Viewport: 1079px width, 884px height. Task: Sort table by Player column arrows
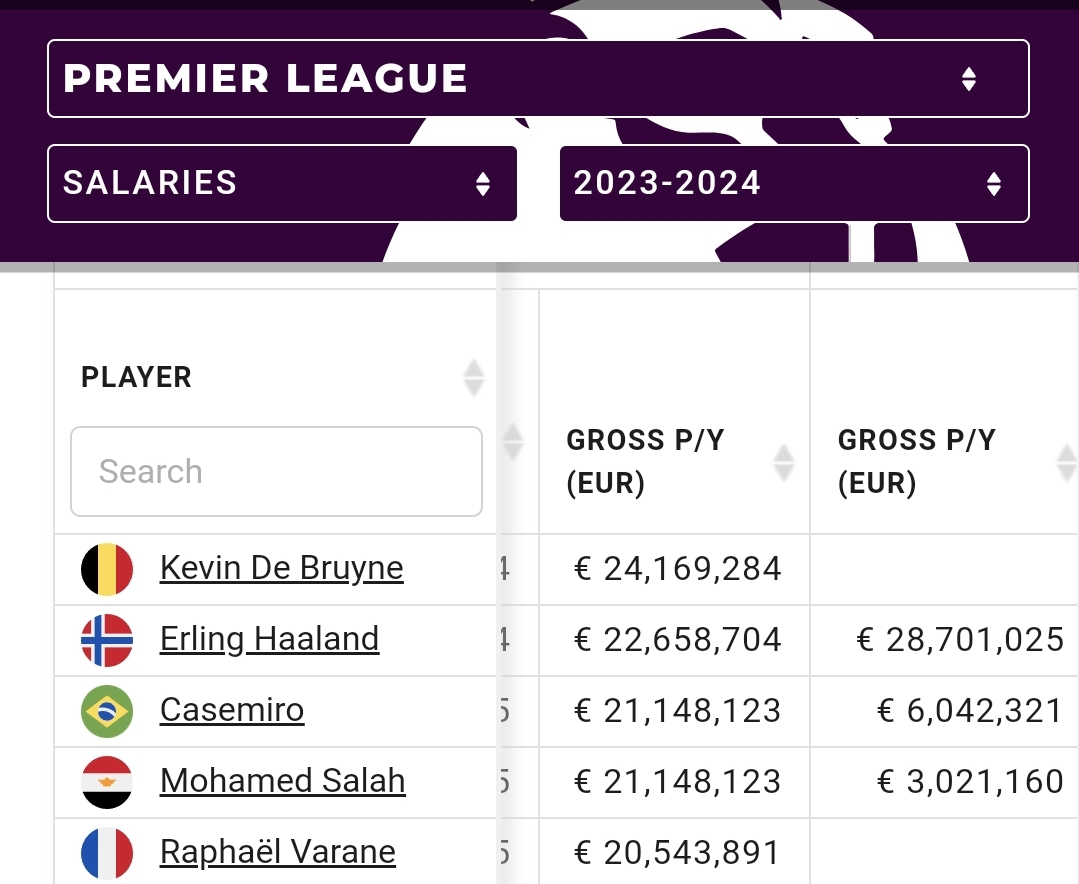pos(474,377)
